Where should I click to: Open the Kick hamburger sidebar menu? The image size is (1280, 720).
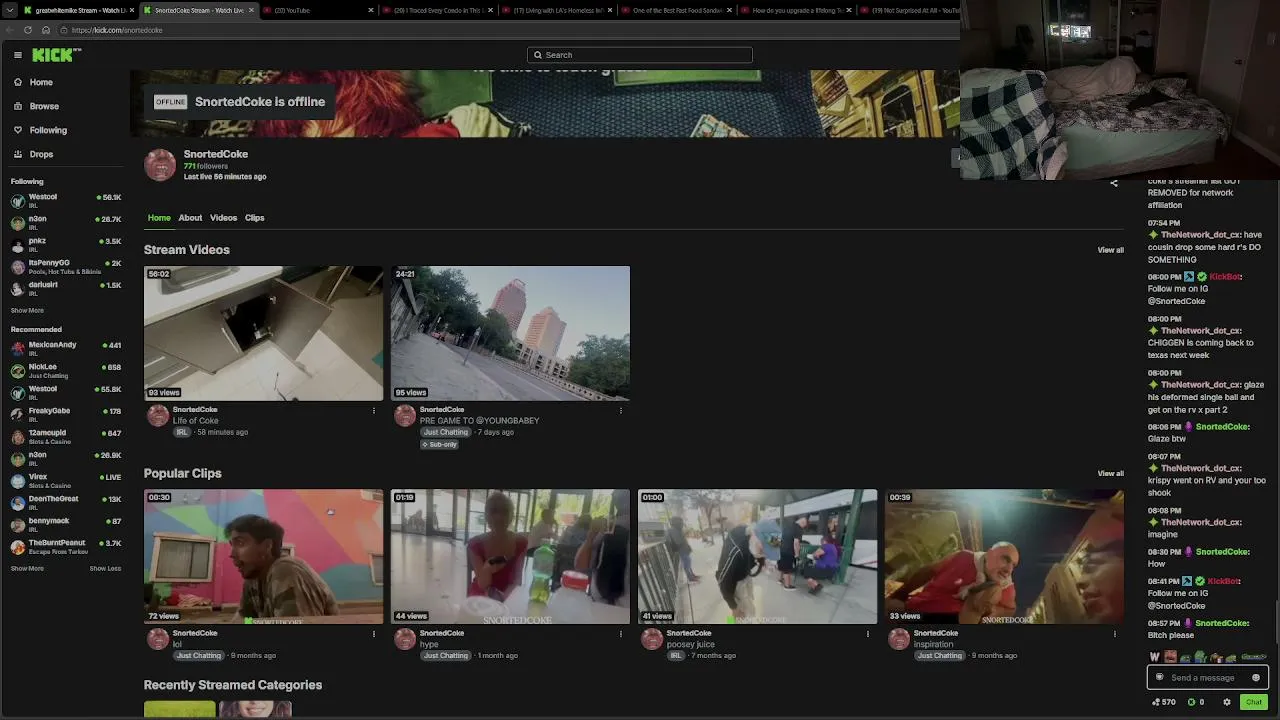pyautogui.click(x=18, y=55)
